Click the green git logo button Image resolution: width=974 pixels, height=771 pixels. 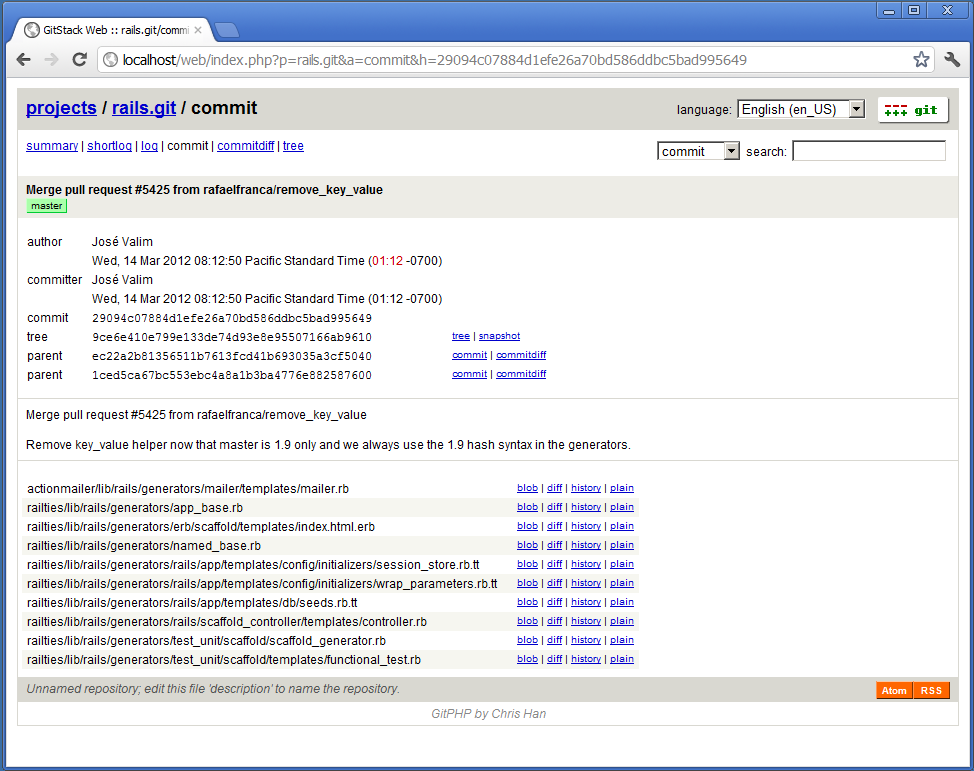click(x=911, y=110)
